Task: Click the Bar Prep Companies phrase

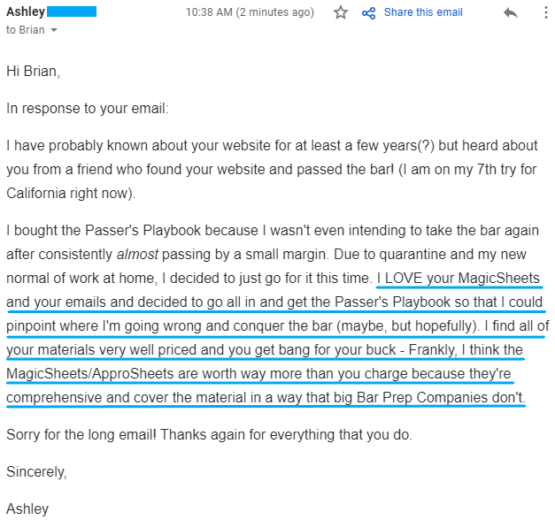Action: (414, 397)
